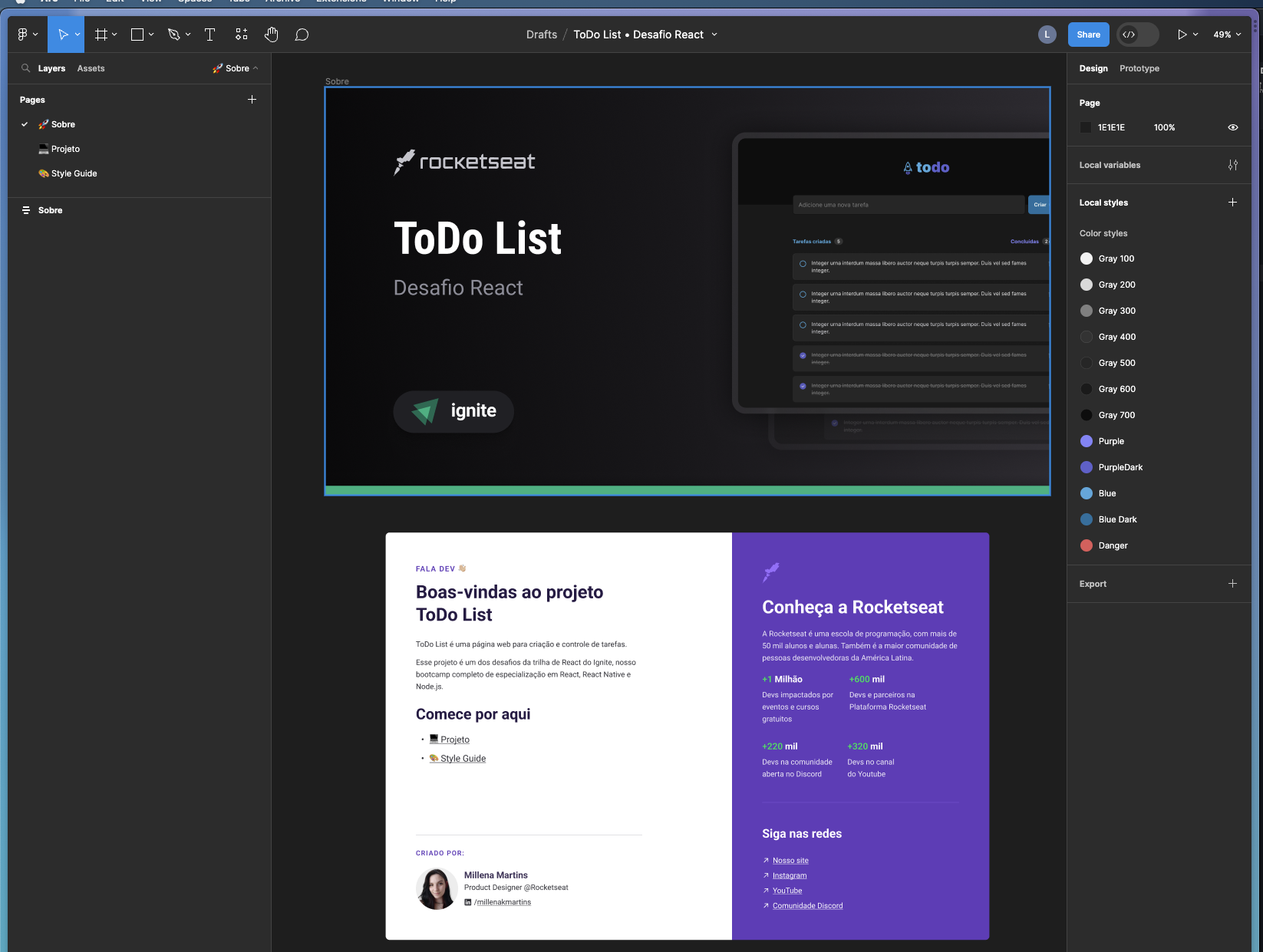This screenshot has height=952, width=1263.
Task: Click the search icon in Layers panel
Action: (26, 68)
